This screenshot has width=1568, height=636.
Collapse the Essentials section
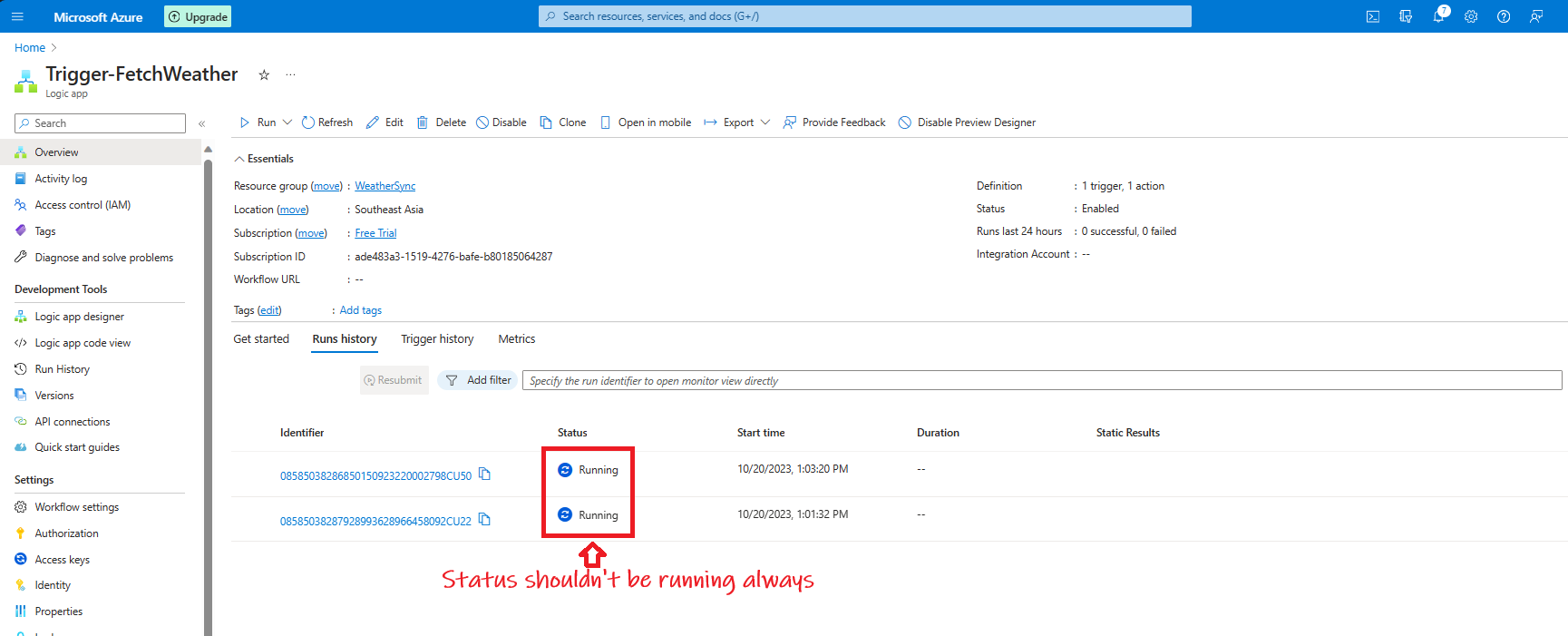click(x=239, y=159)
